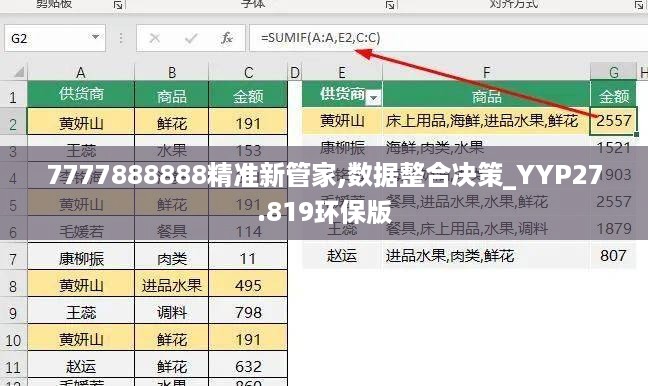648x386 pixels.
Task: Click the formula bar with SUMIF formula
Action: pyautogui.click(x=448, y=38)
